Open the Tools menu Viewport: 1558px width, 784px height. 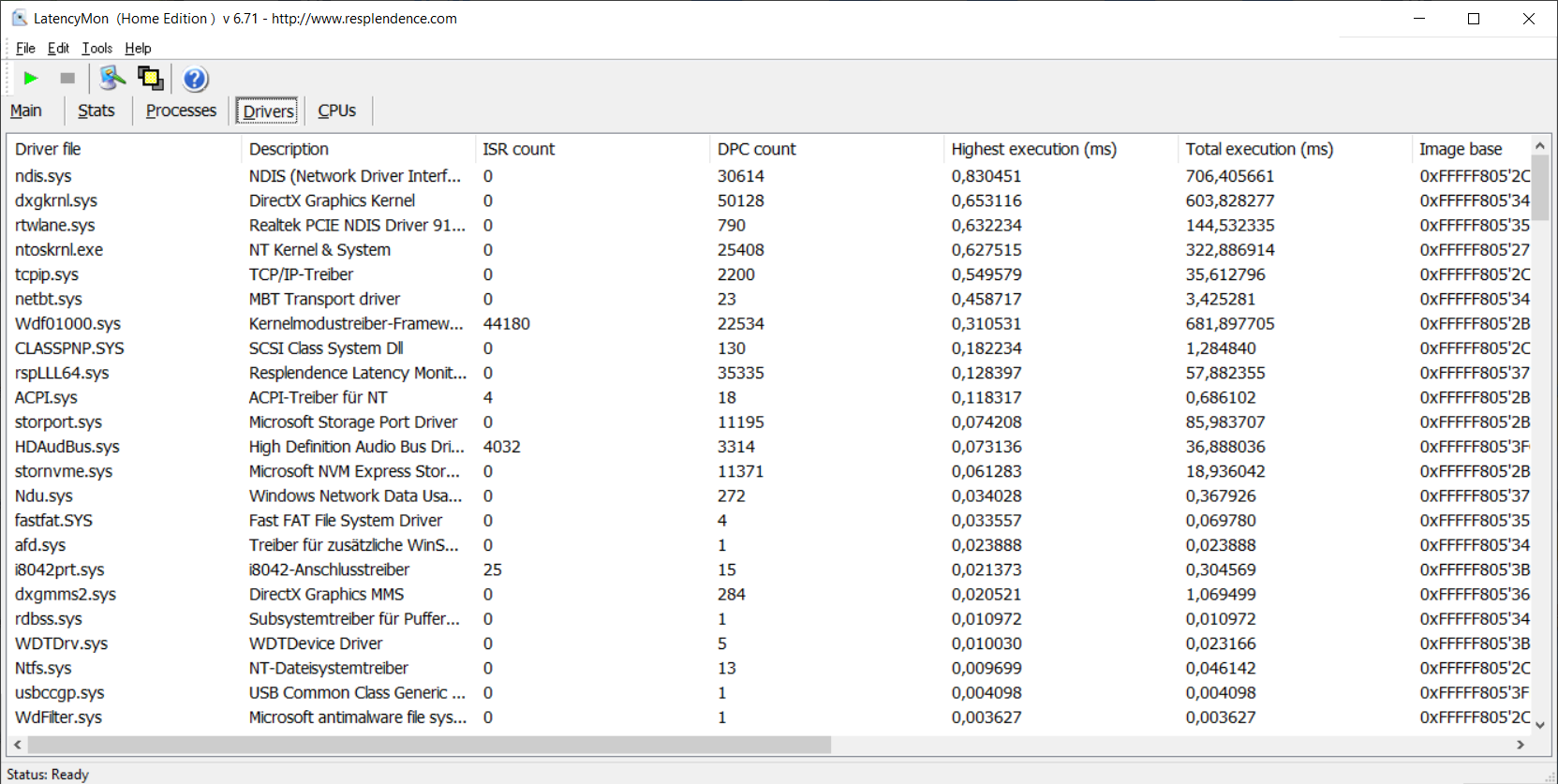[96, 49]
